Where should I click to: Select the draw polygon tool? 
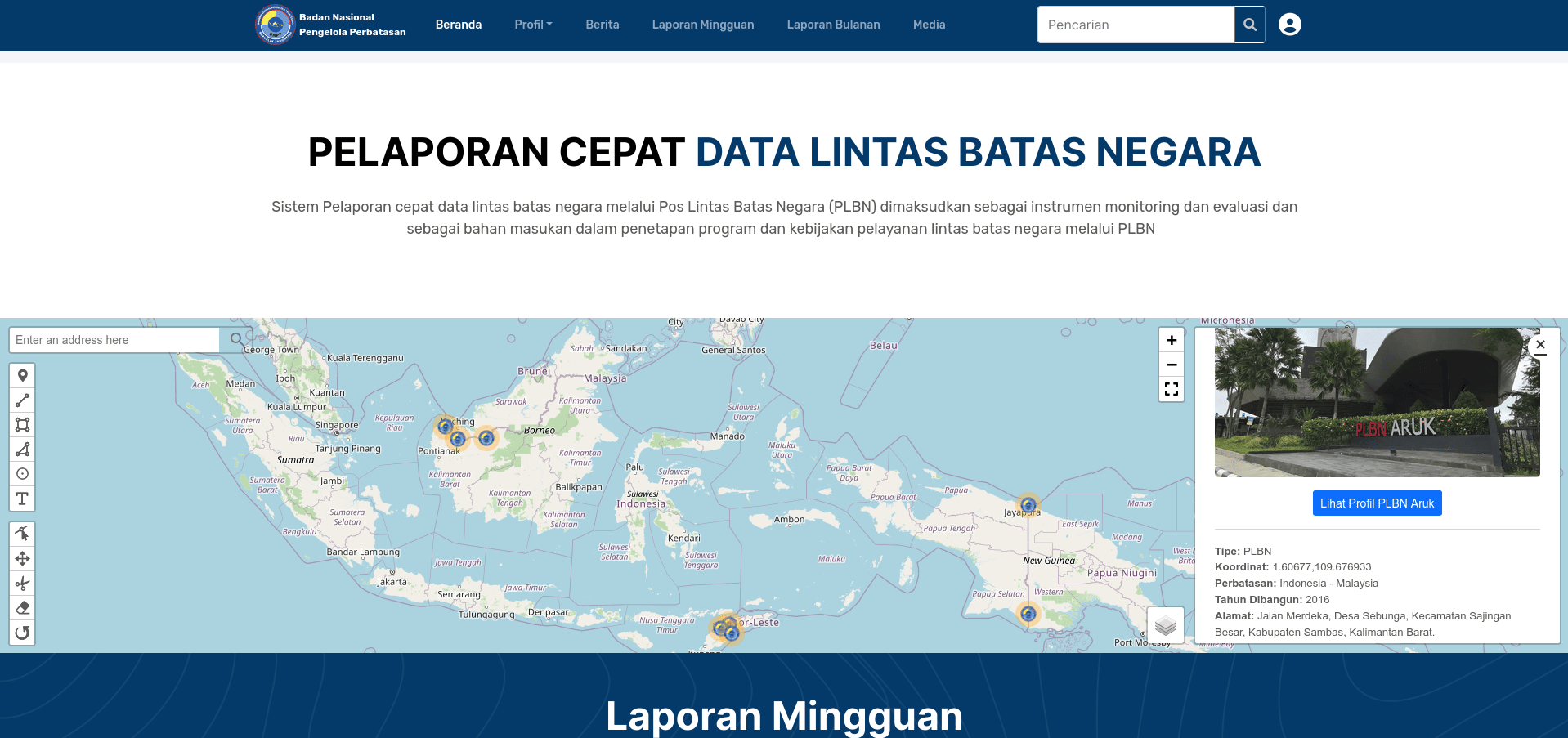point(23,450)
